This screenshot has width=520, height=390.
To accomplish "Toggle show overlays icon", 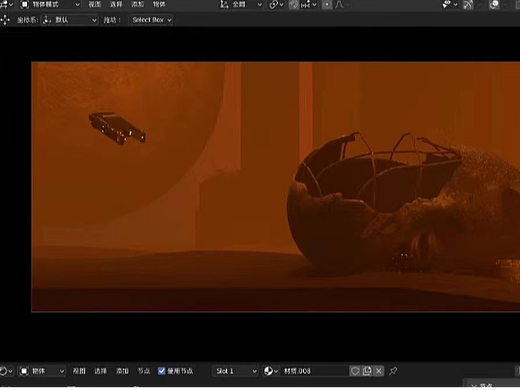I will [x=494, y=5].
